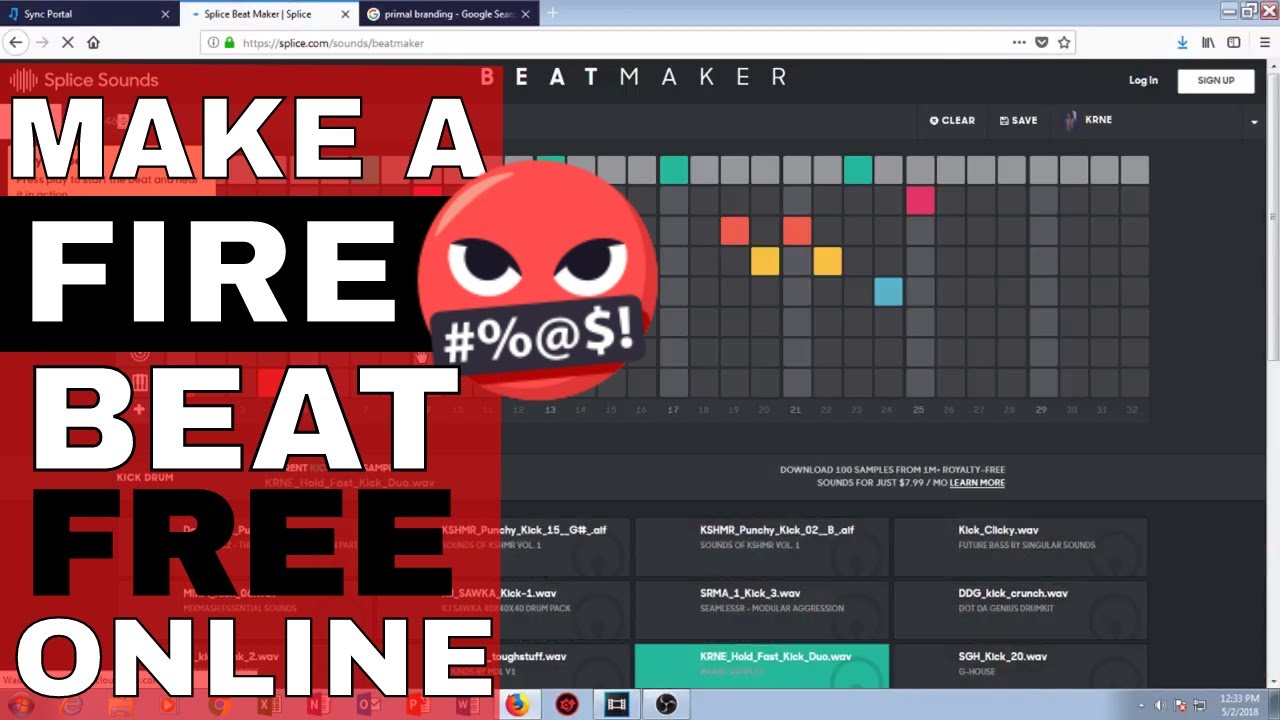Switch to the Splice Beat Maker tab
The height and width of the screenshot is (720, 1280).
pos(270,14)
